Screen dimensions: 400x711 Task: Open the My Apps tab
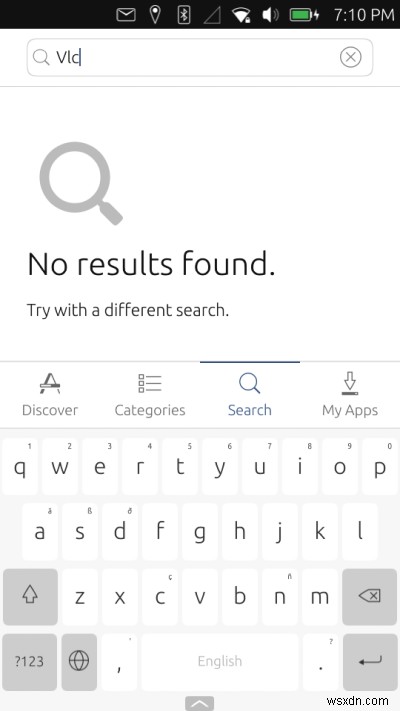pos(350,395)
